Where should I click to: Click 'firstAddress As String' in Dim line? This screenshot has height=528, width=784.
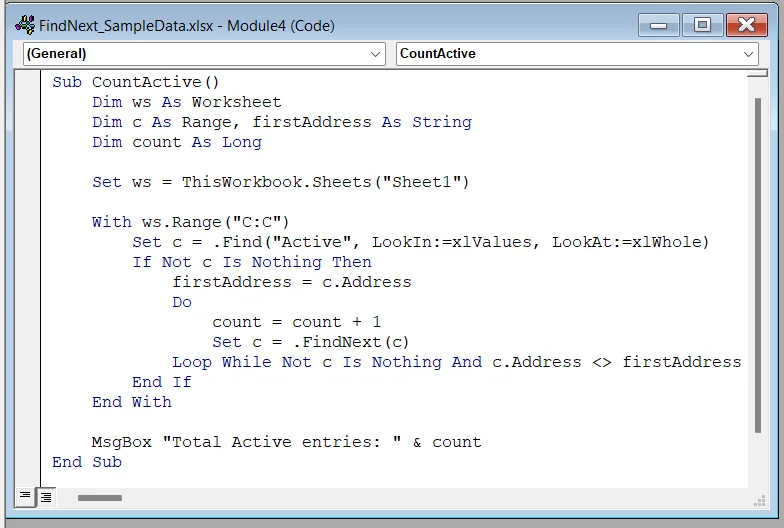[362, 122]
